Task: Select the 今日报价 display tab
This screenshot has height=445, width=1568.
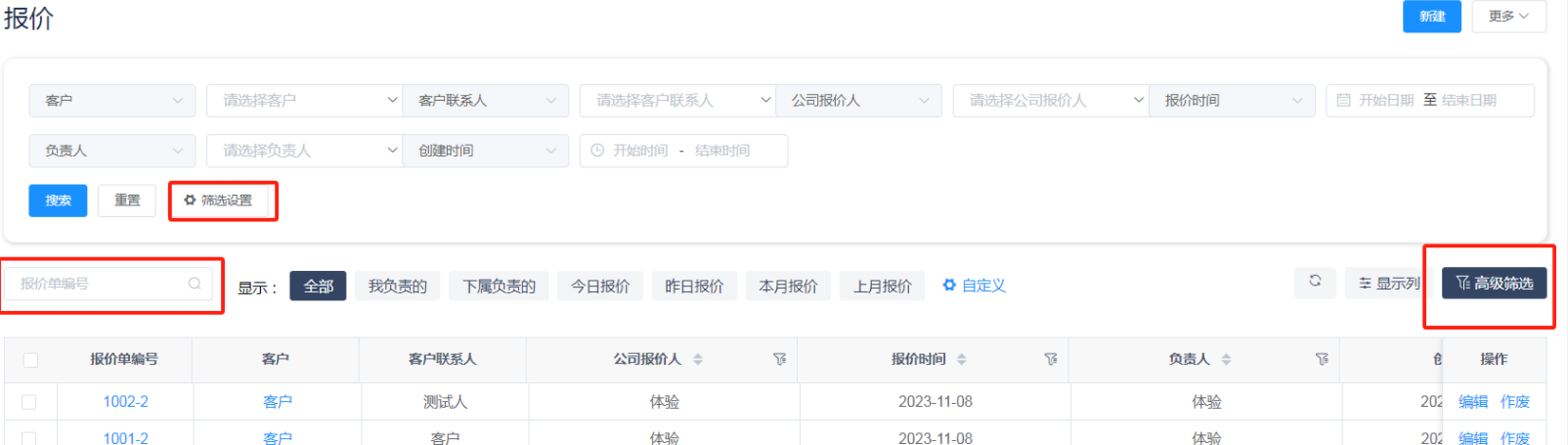Action: coord(600,286)
